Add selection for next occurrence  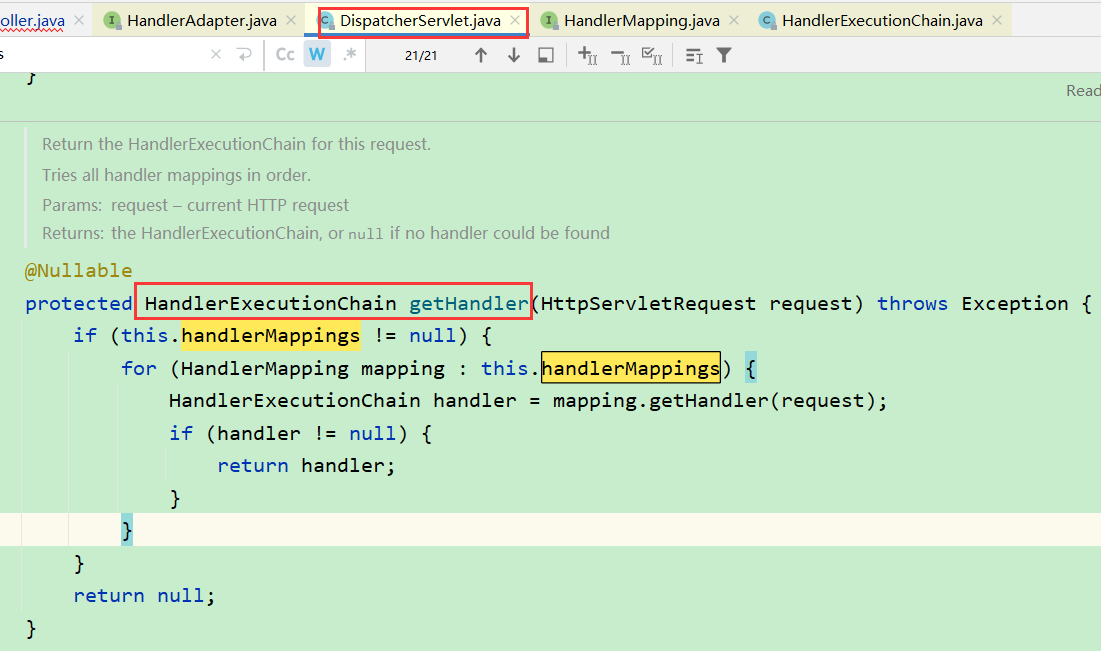click(x=587, y=55)
